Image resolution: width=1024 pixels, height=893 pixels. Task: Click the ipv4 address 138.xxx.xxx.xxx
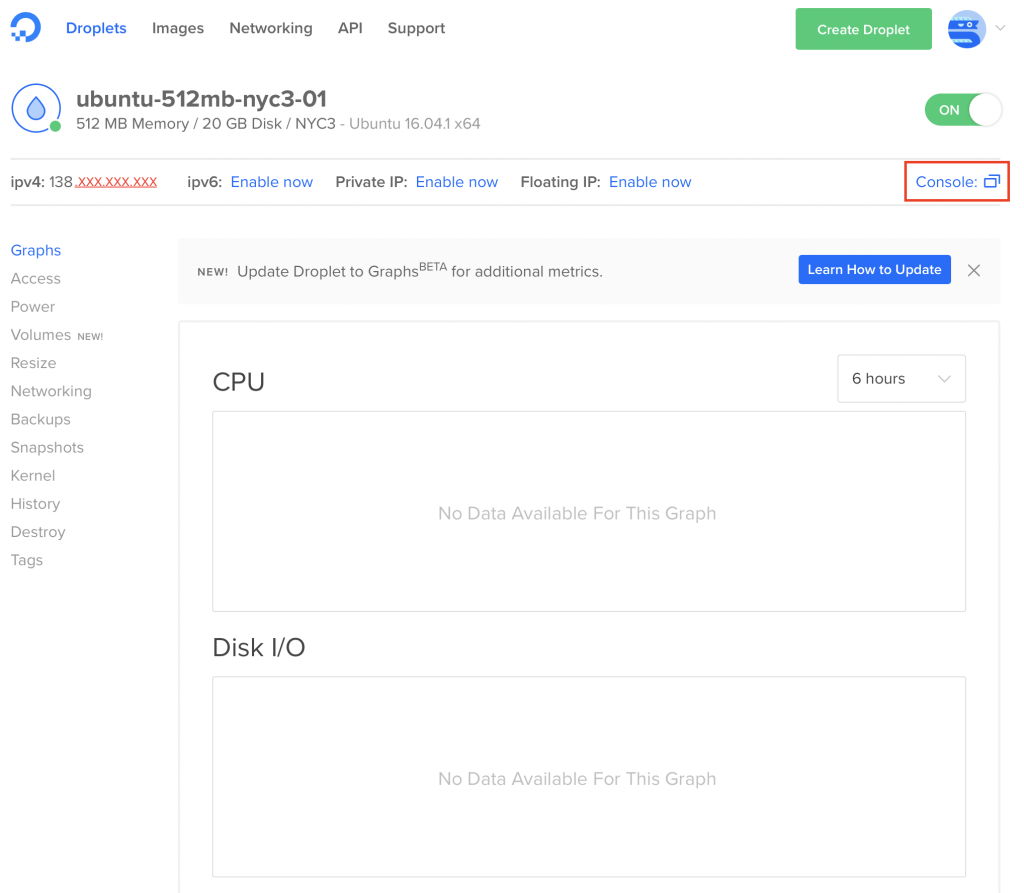tap(103, 182)
